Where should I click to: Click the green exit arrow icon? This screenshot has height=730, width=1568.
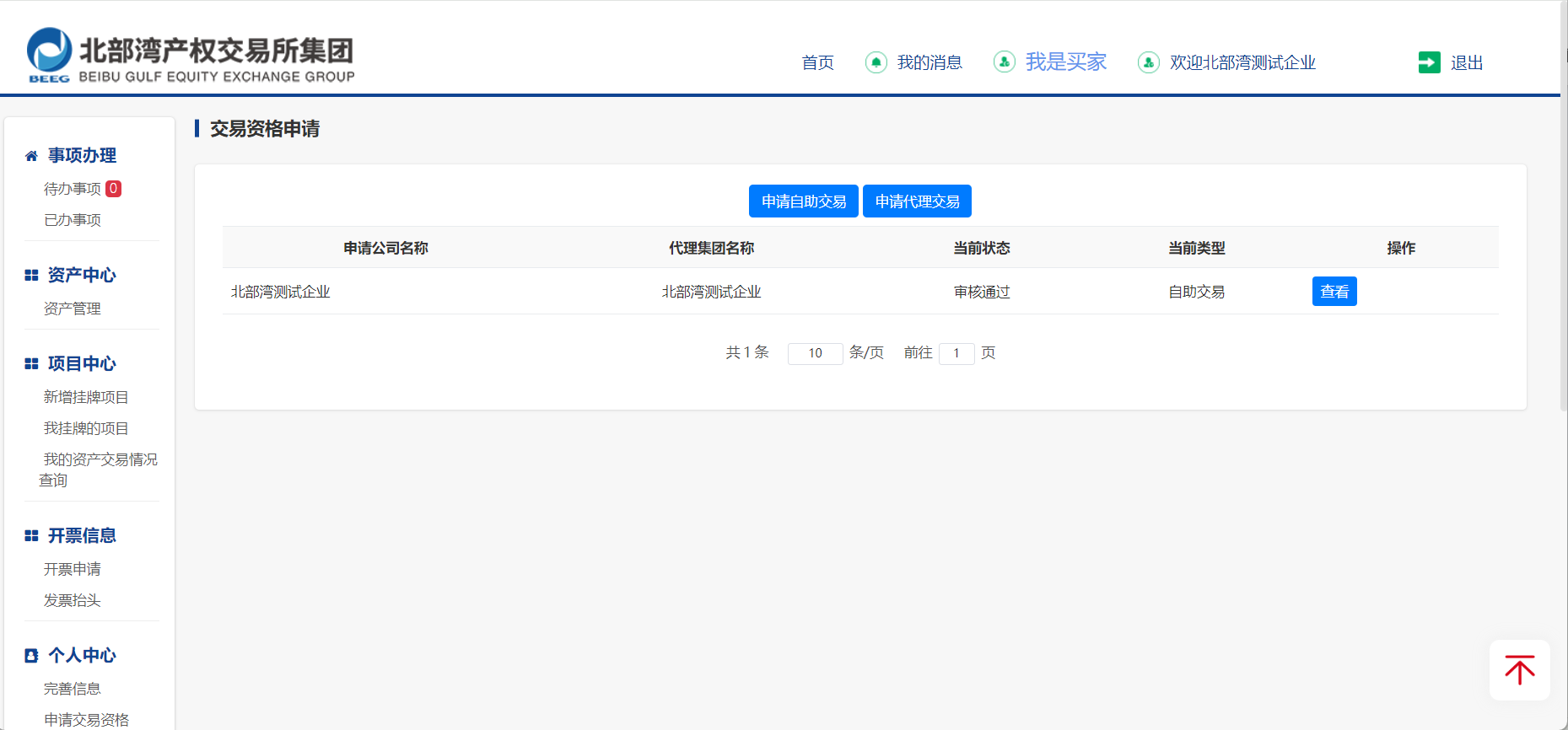(x=1430, y=62)
